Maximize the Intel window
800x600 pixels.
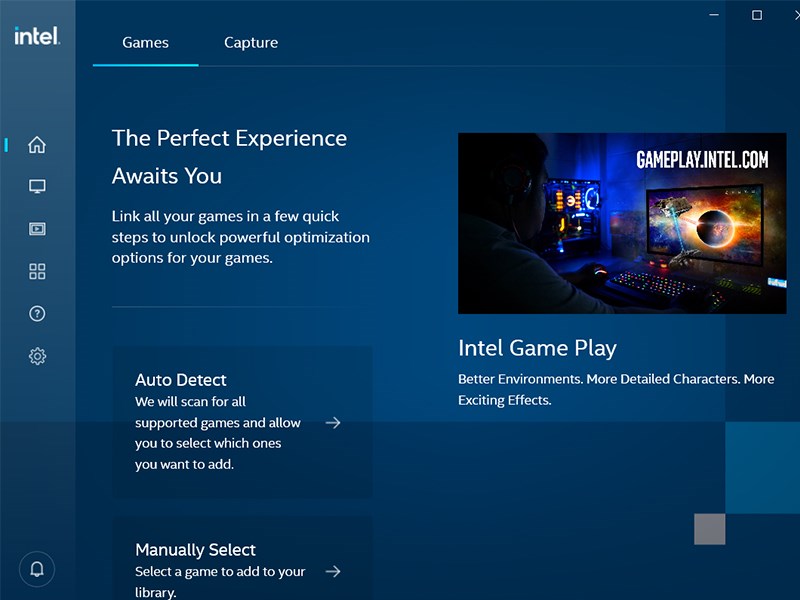pyautogui.click(x=755, y=15)
